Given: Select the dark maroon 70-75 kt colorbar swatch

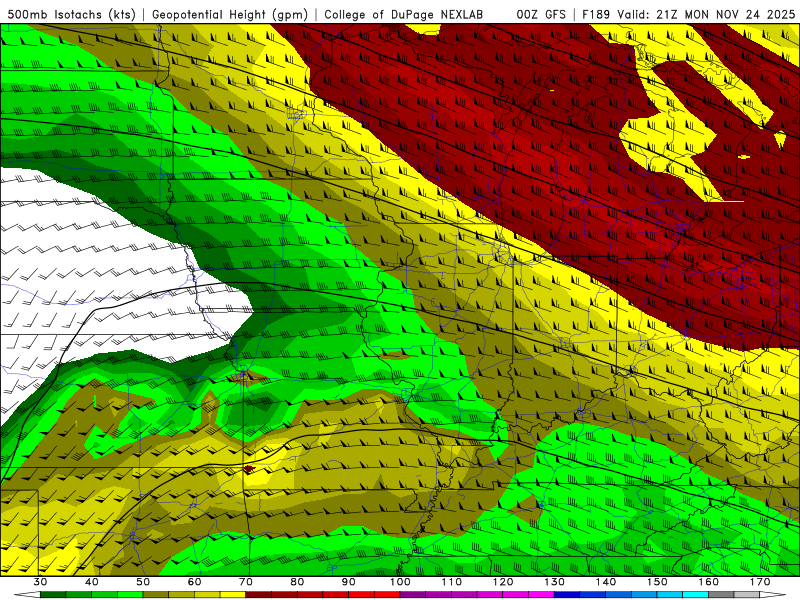Looking at the screenshot, I should (259, 595).
